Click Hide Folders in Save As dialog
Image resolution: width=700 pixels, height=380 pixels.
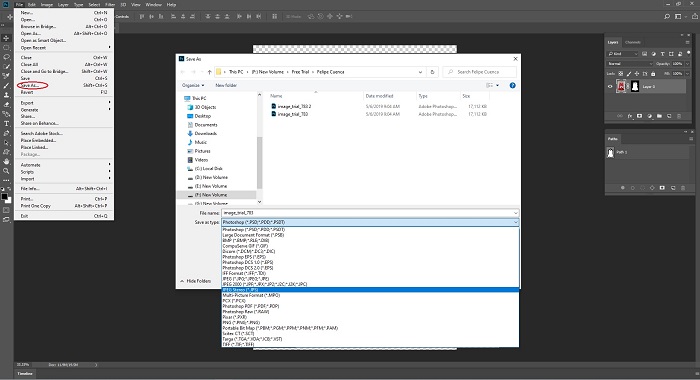pyautogui.click(x=196, y=281)
